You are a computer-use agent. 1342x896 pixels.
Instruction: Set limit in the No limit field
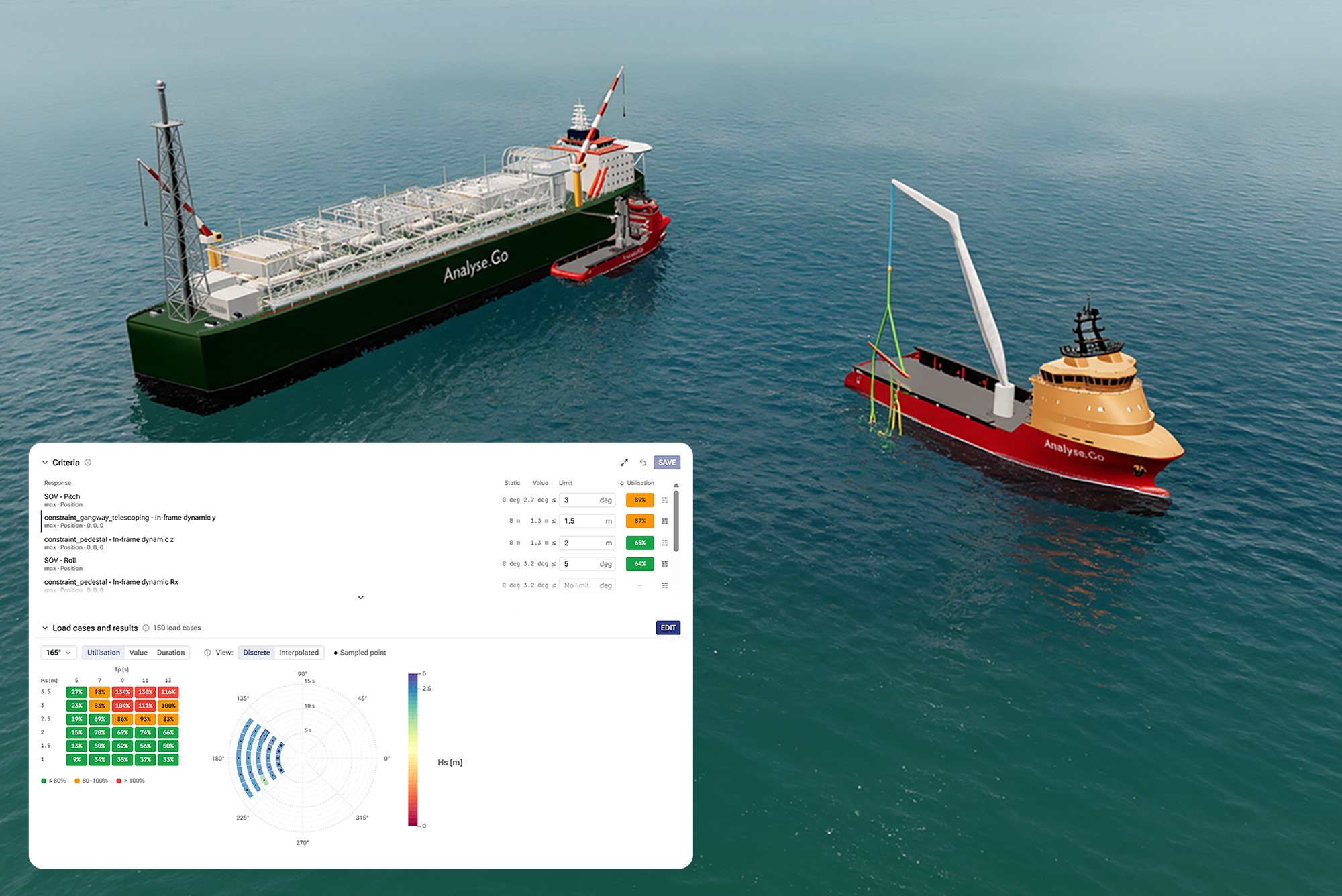click(587, 585)
